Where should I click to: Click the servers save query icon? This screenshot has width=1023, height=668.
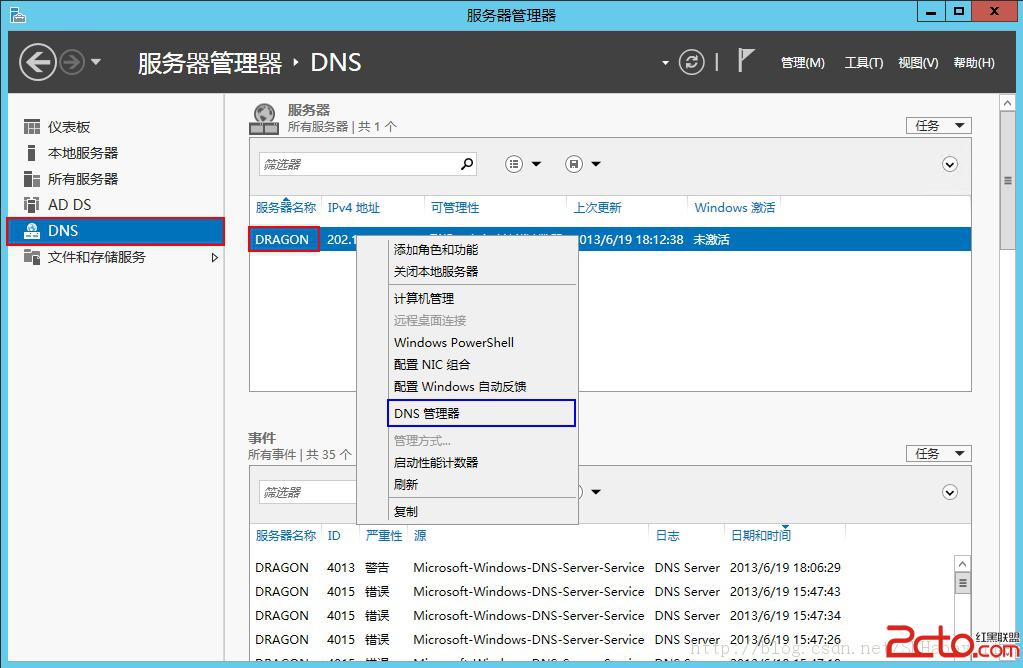[573, 164]
